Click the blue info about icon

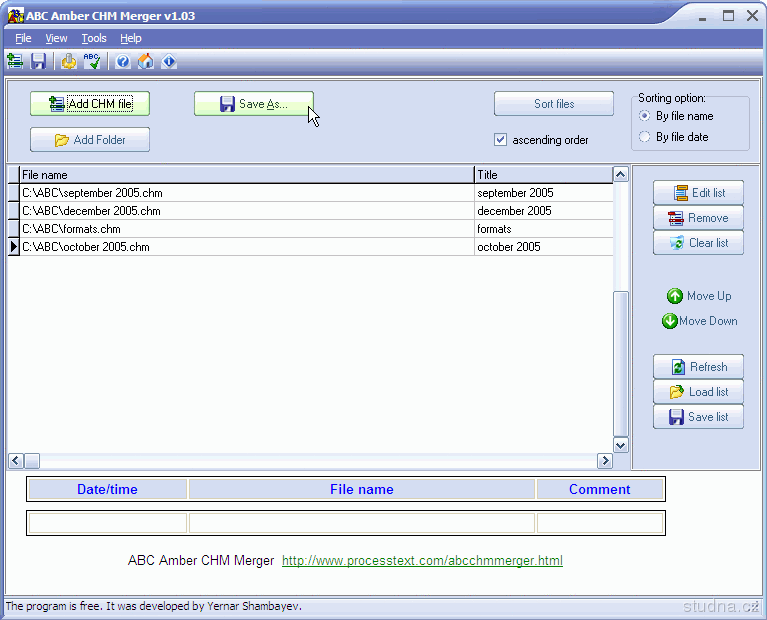169,62
